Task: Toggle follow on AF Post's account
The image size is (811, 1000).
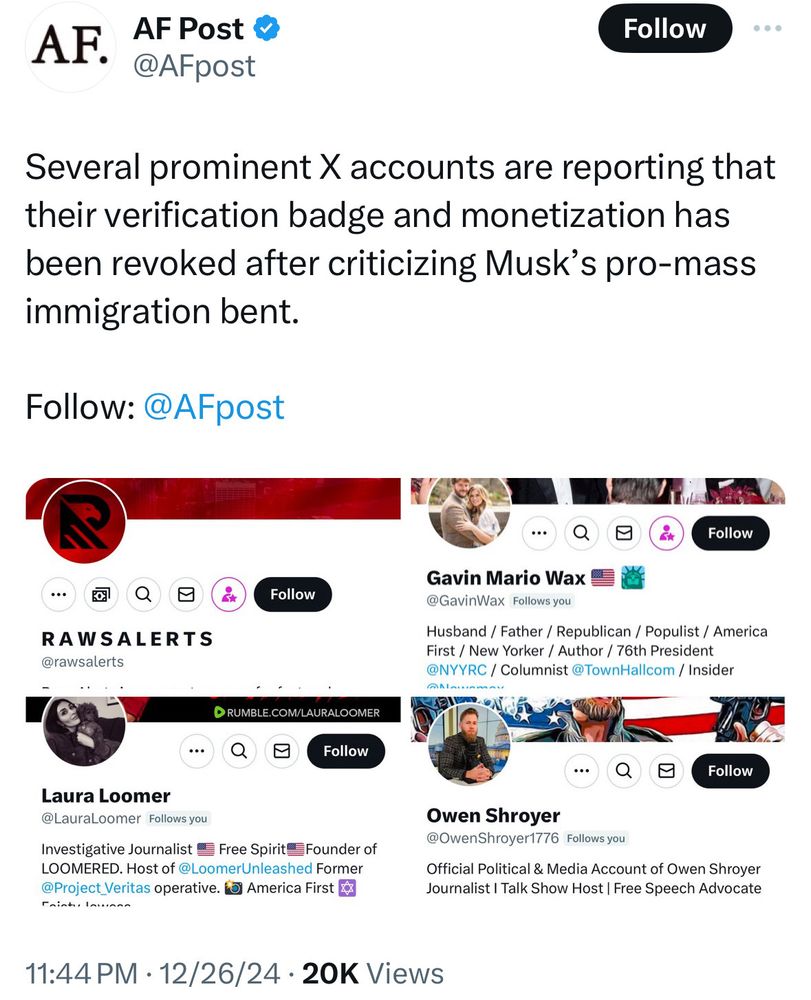Action: [664, 28]
